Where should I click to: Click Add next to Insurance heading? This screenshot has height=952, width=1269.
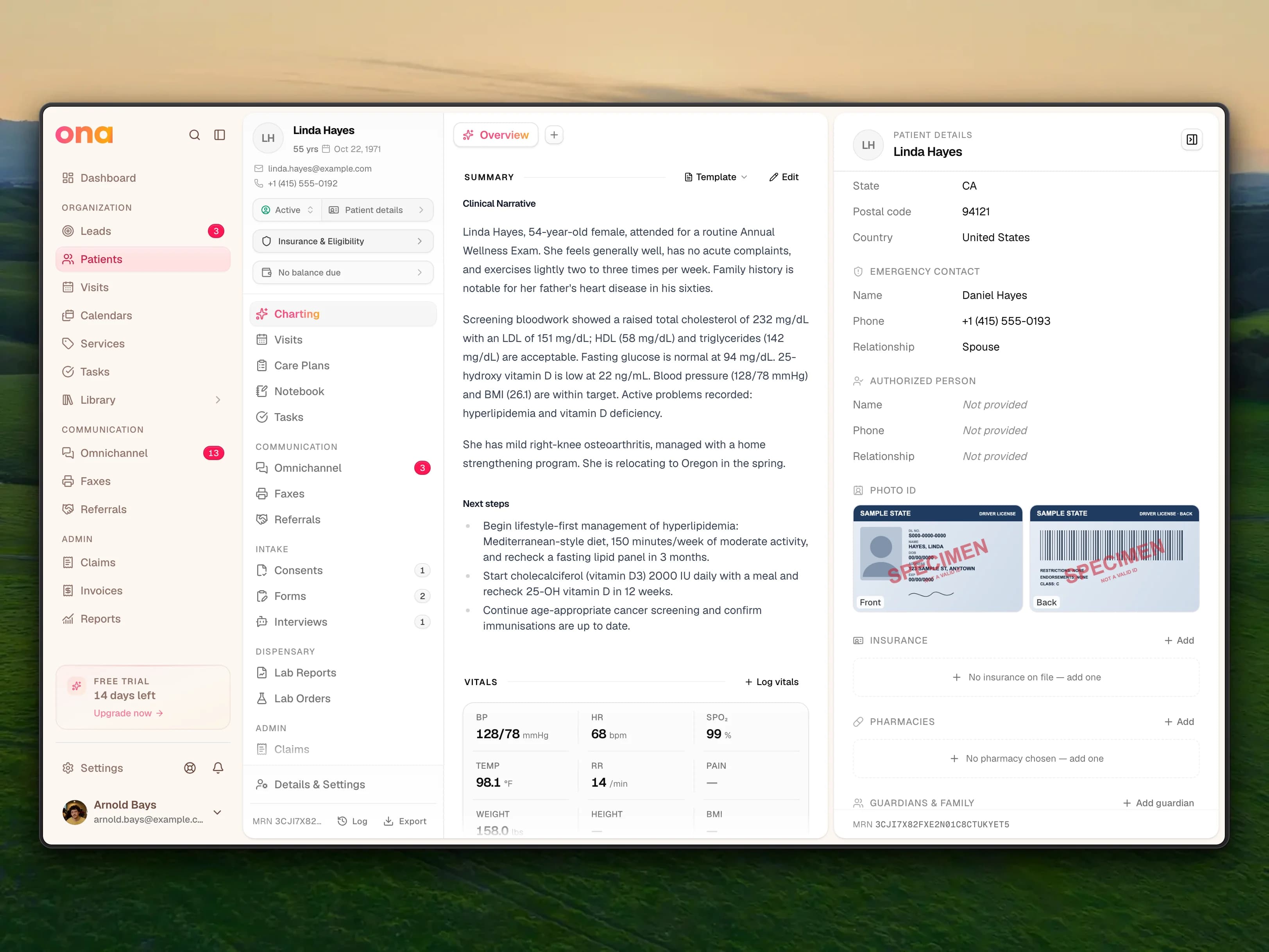(1179, 641)
